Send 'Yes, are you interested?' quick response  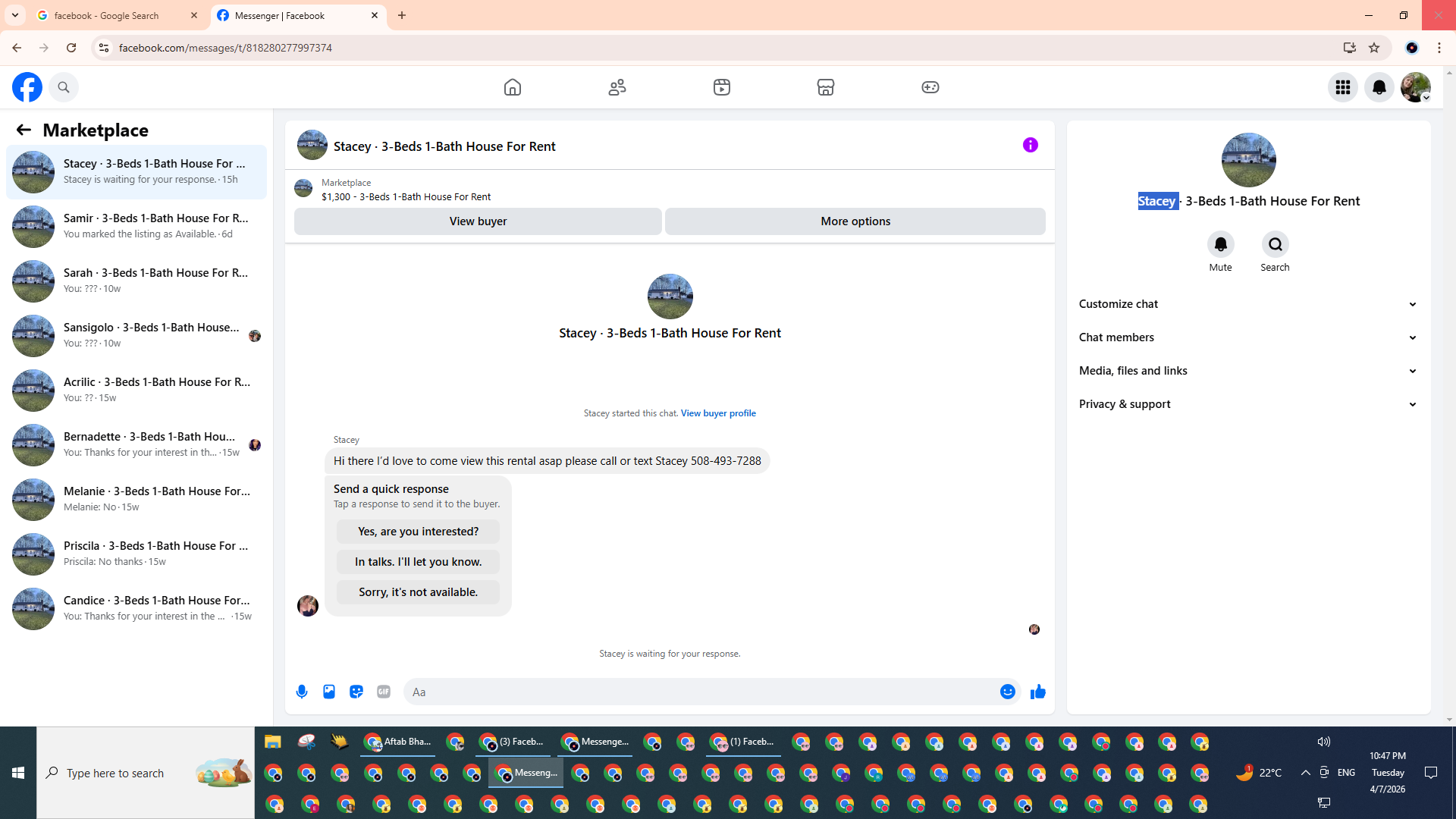(418, 532)
